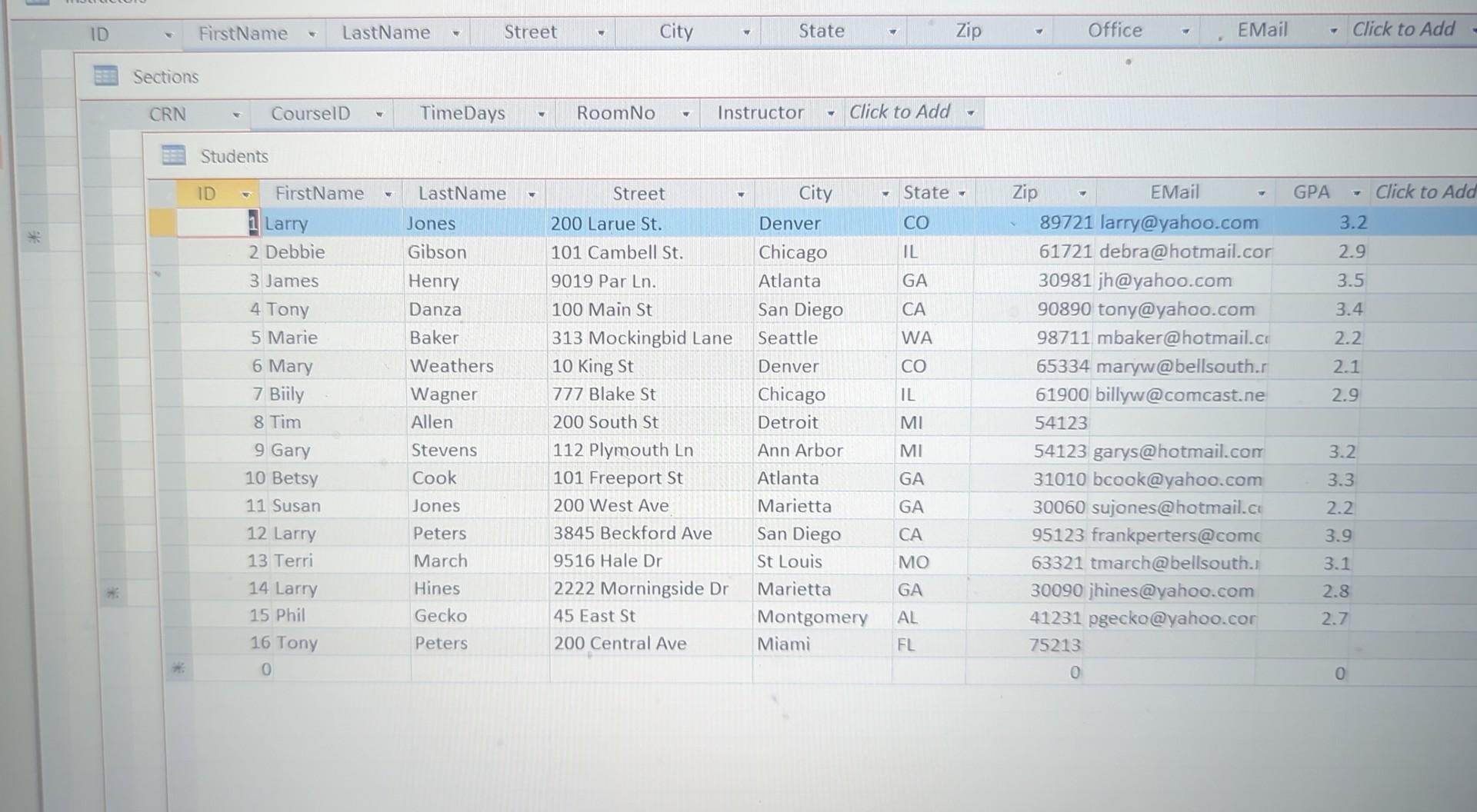Click 'Click to Add' in the Students table
Image resolution: width=1477 pixels, height=812 pixels.
[1424, 192]
